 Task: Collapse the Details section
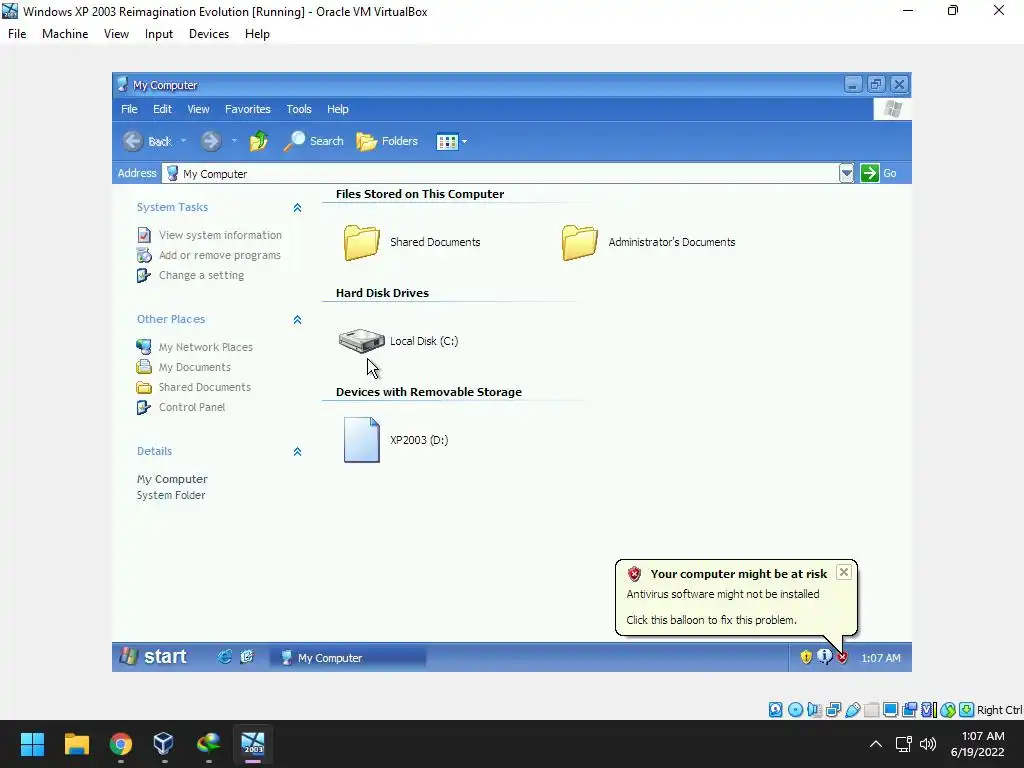point(297,452)
